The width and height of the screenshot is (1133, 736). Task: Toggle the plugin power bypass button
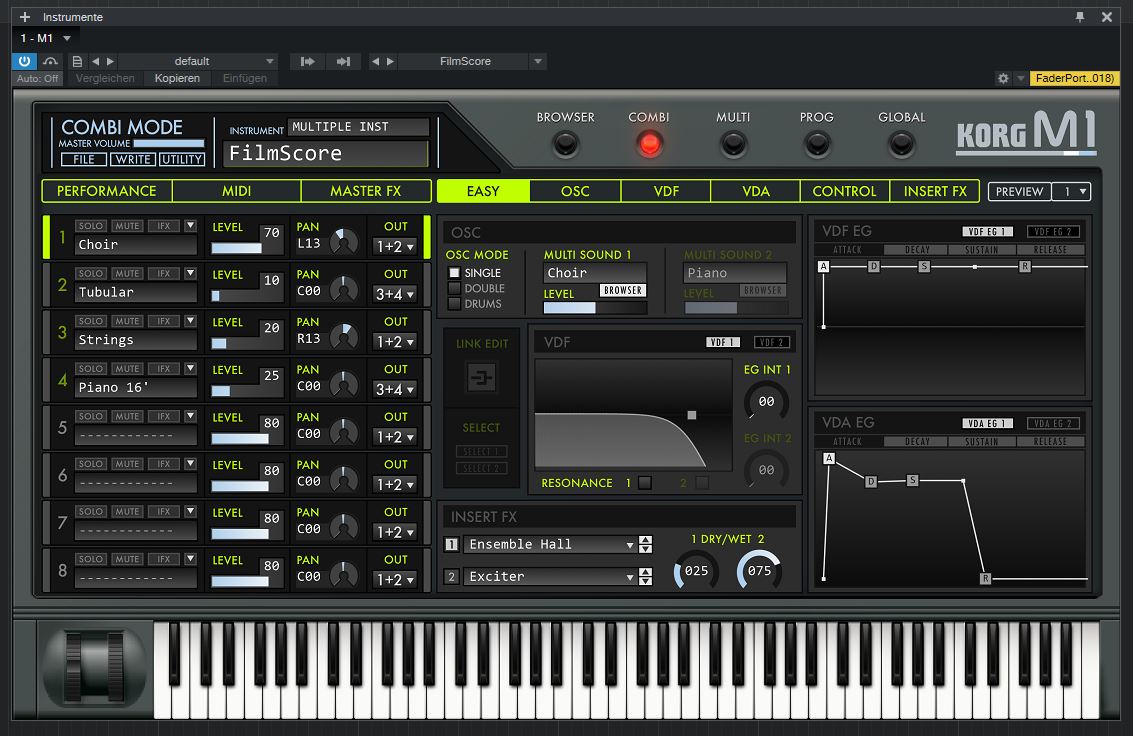tap(24, 61)
